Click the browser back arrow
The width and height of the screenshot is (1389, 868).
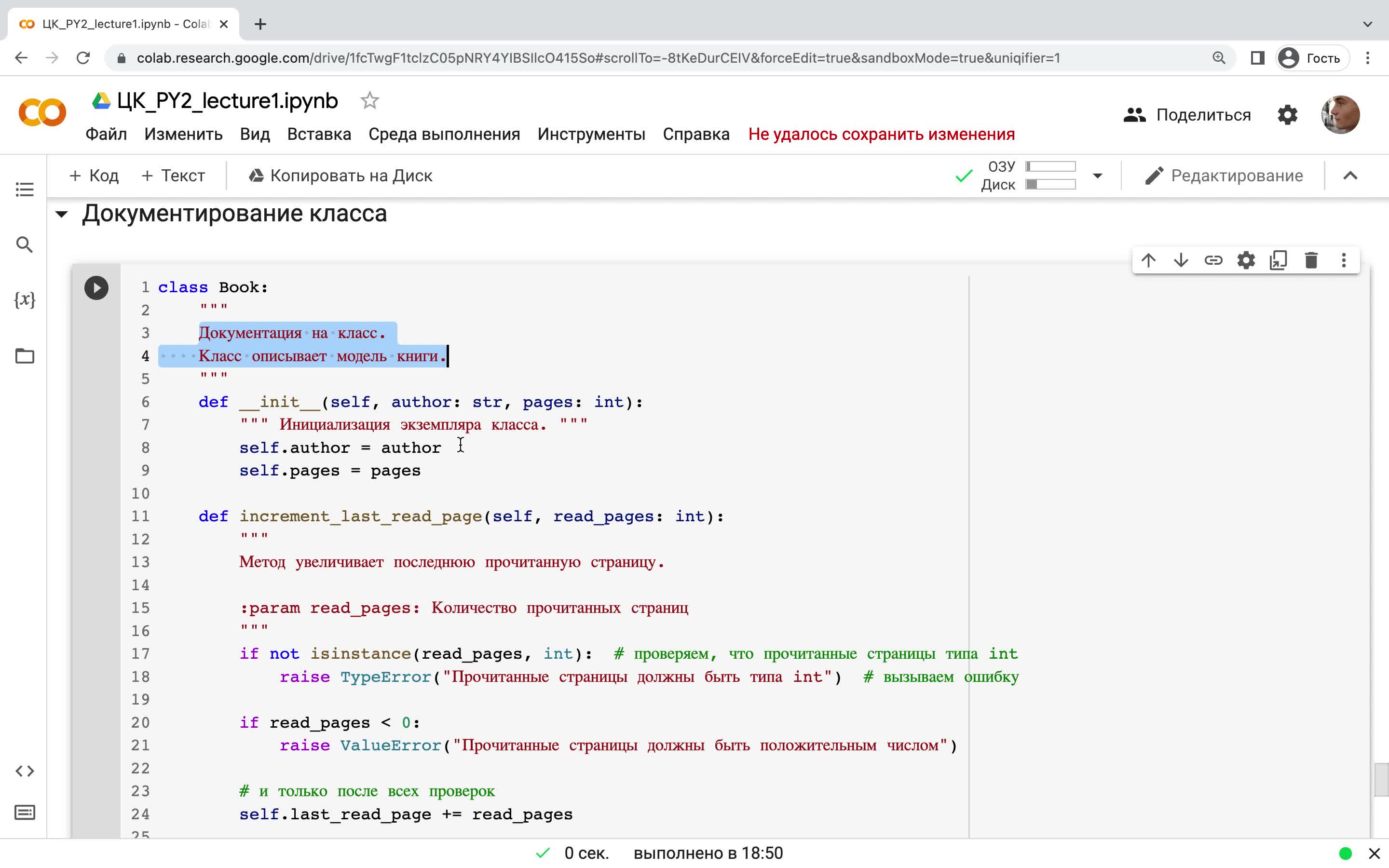click(21, 58)
